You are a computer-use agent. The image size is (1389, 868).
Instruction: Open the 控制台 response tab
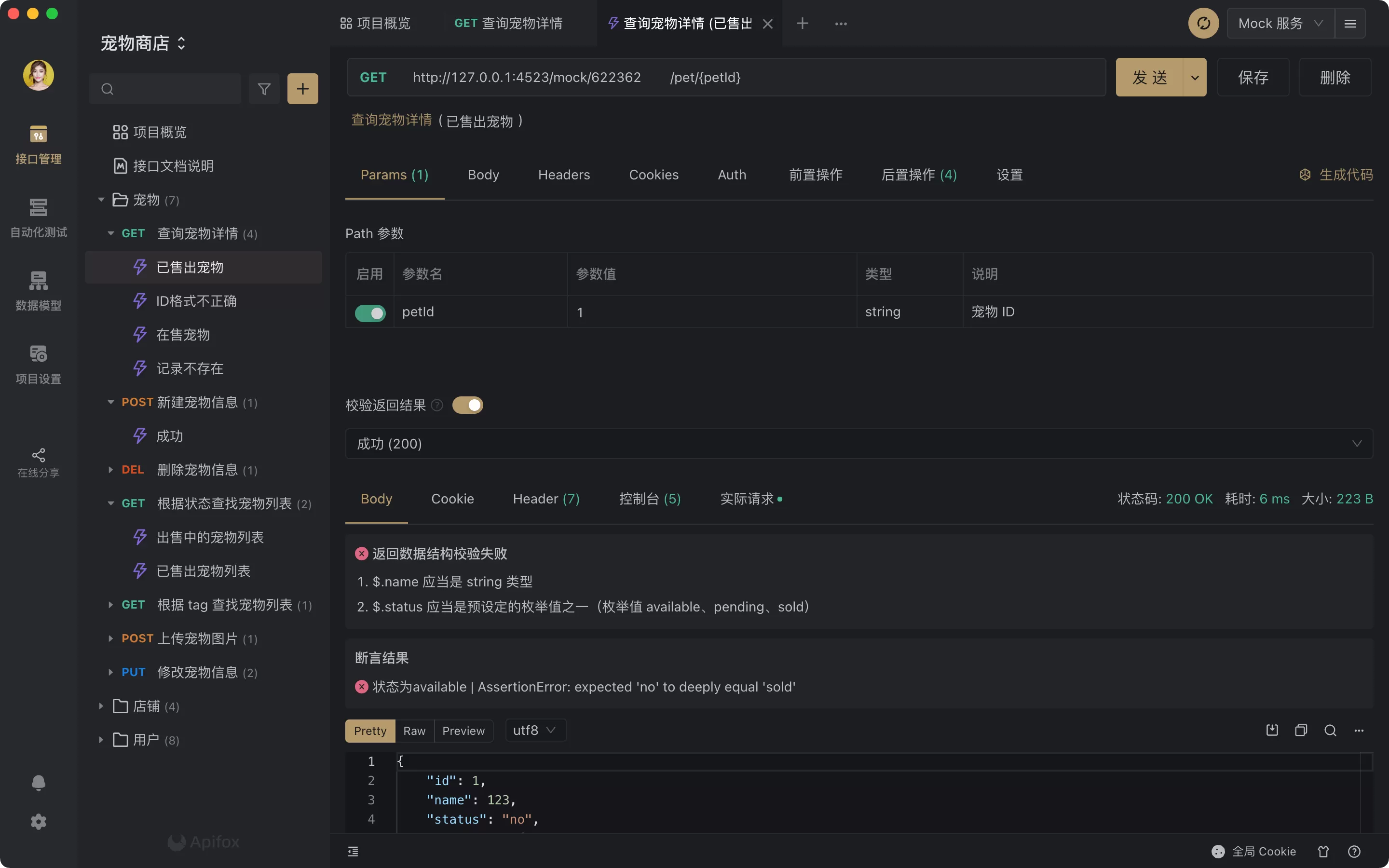pyautogui.click(x=649, y=499)
